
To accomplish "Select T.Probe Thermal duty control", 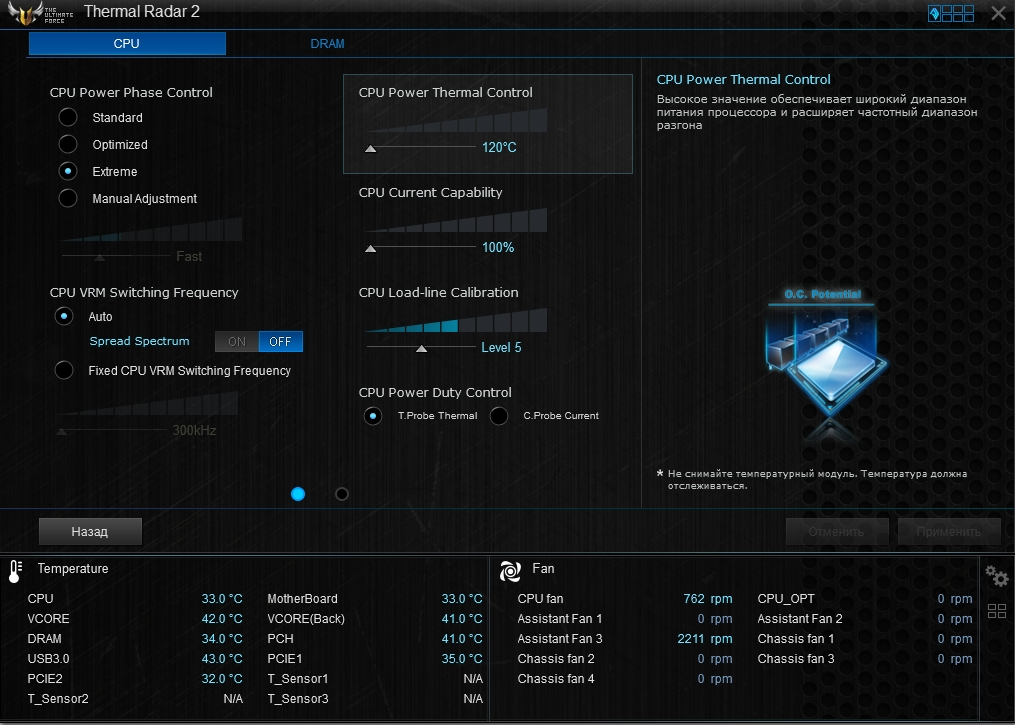I will [372, 416].
